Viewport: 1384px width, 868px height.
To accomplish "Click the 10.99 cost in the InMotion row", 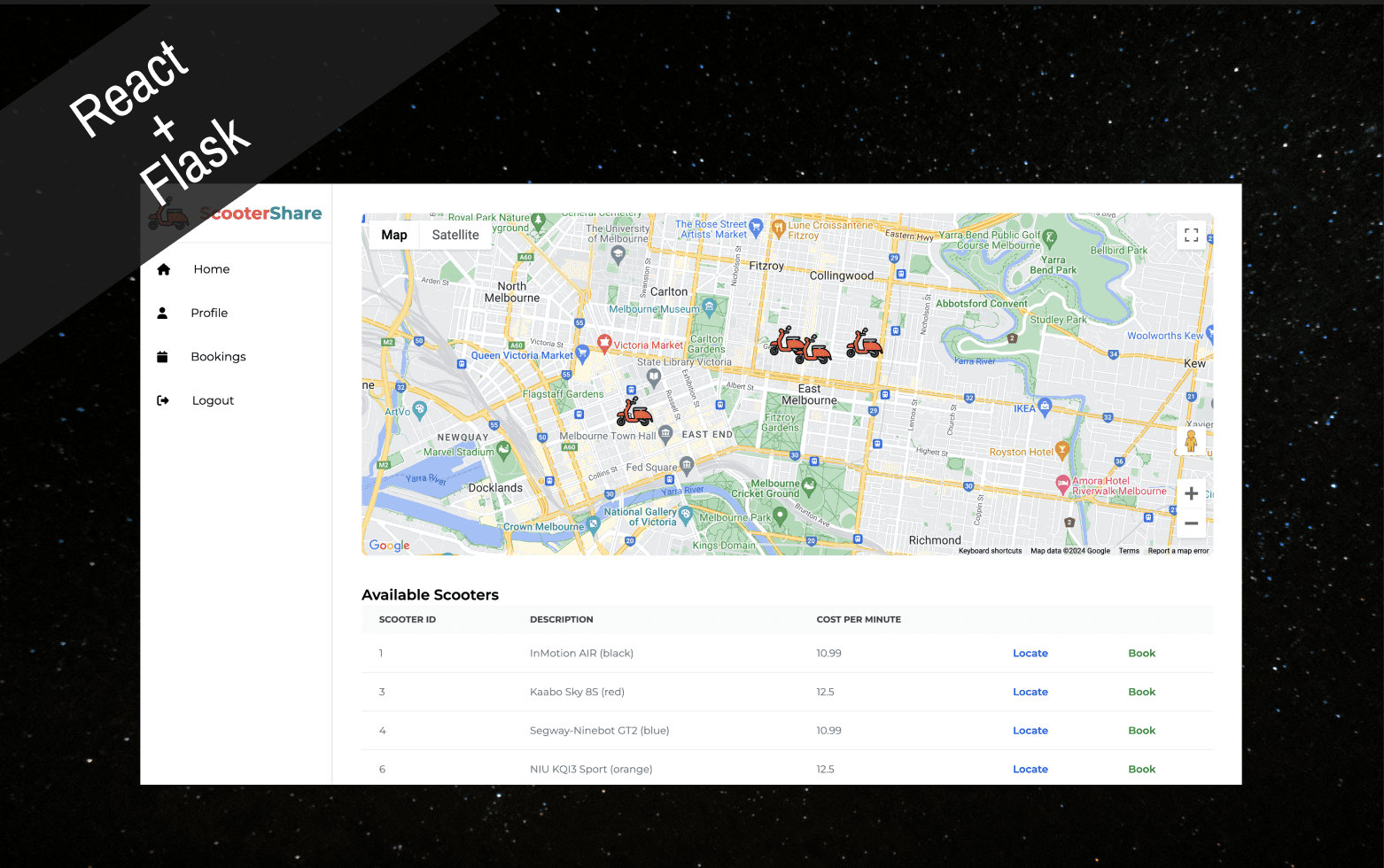I will pos(828,654).
